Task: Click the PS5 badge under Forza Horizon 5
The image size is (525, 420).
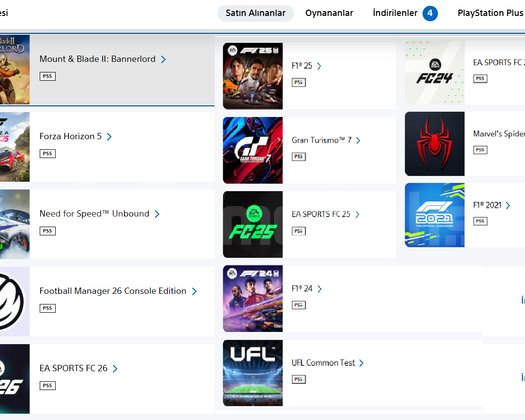Action: (x=48, y=154)
